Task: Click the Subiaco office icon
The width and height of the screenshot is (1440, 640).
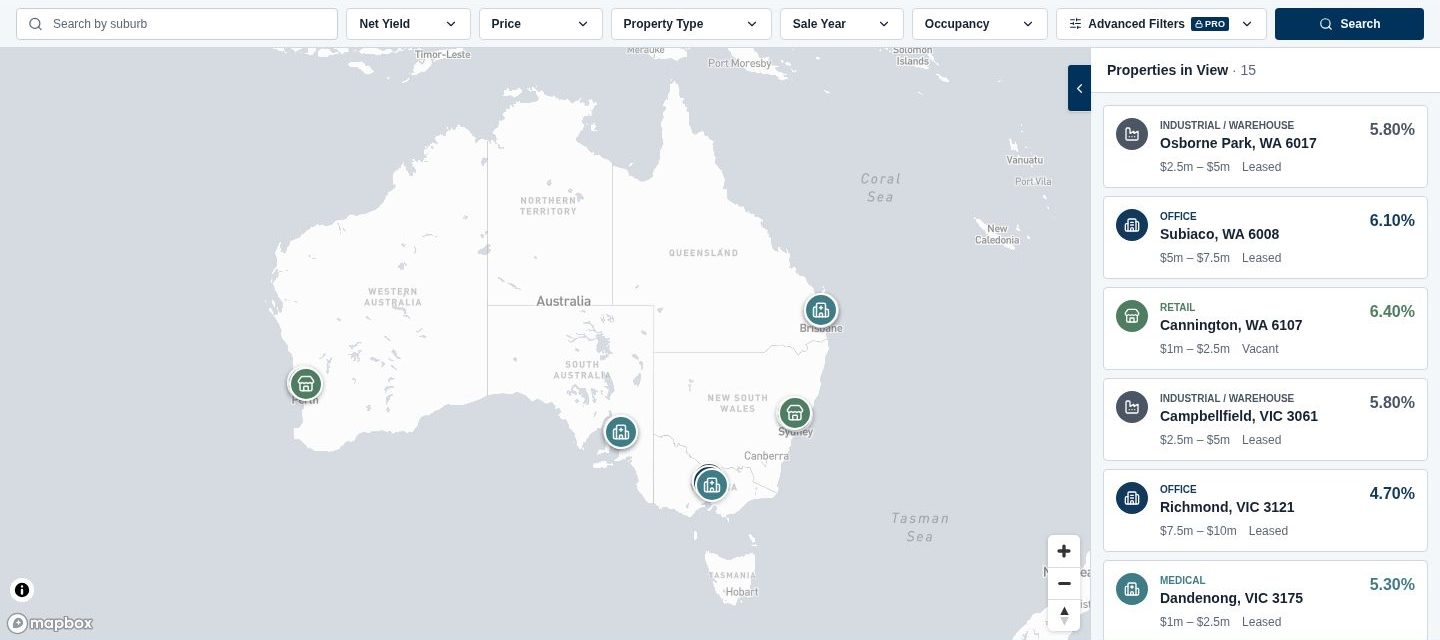Action: coord(1132,225)
